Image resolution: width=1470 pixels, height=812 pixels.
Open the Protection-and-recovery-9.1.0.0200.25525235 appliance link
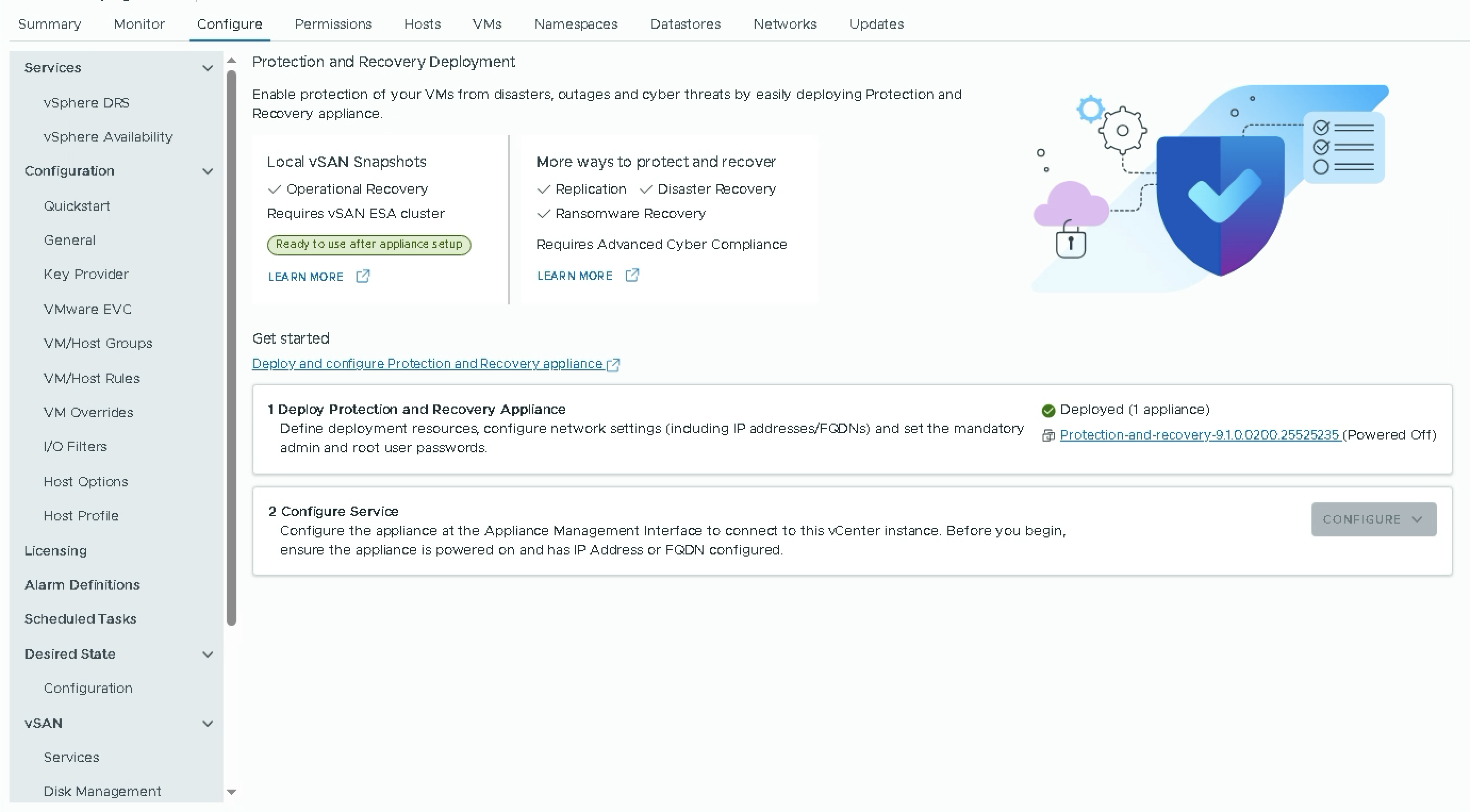(1200, 435)
